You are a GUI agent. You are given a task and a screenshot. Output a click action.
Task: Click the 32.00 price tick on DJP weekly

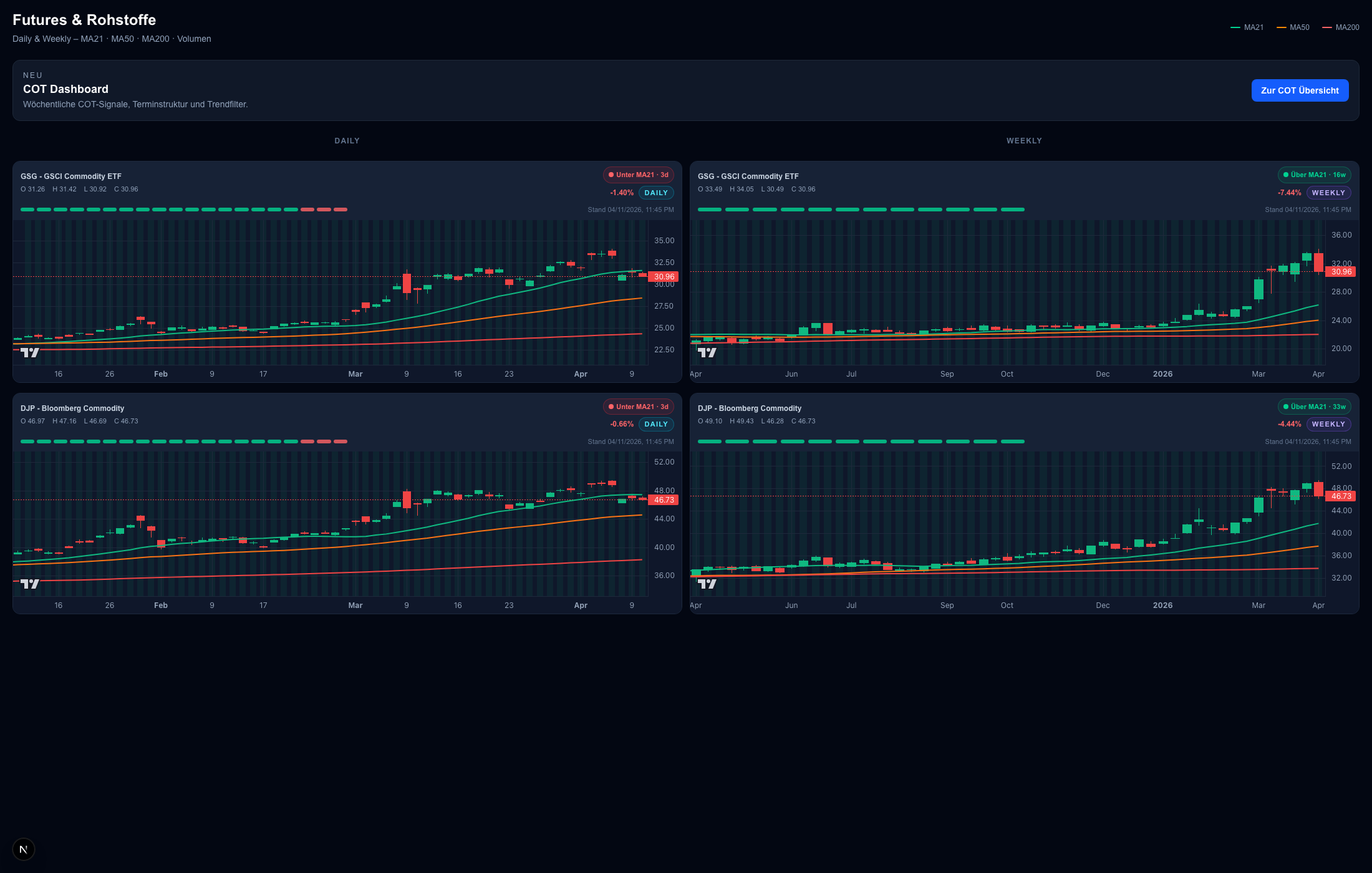(x=1341, y=578)
